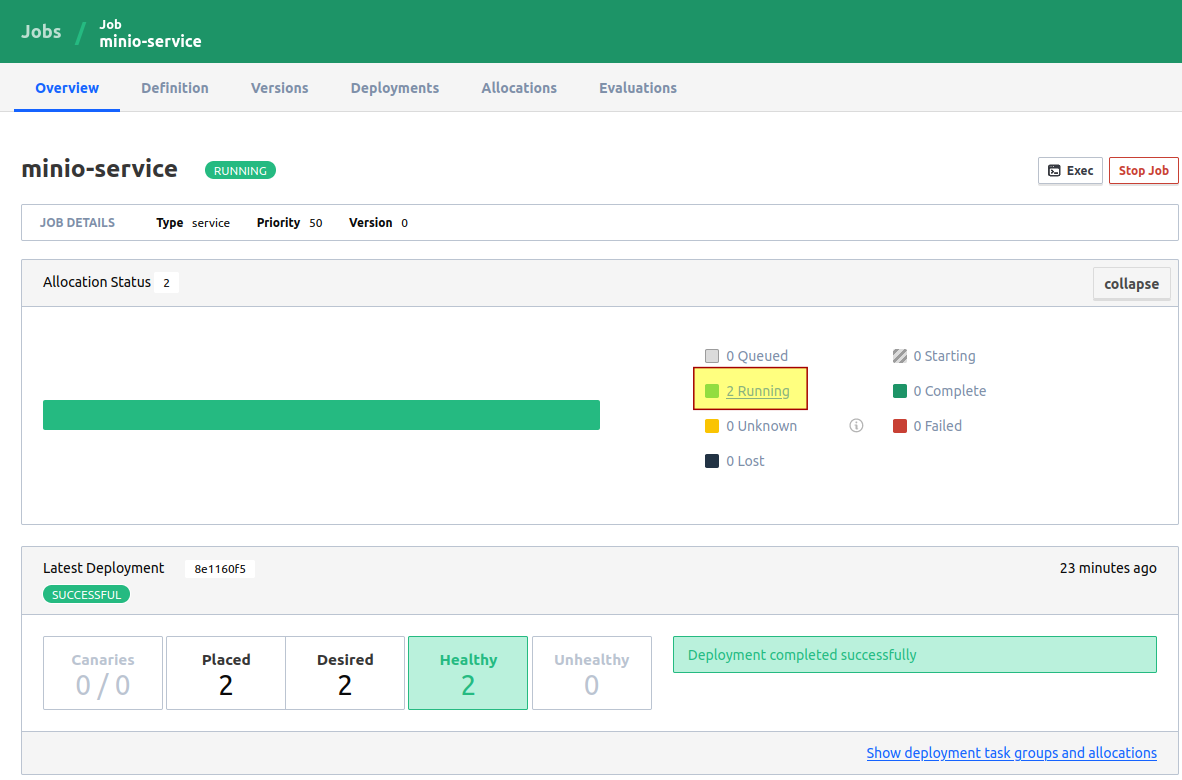Image resolution: width=1182 pixels, height=780 pixels.
Task: Click the '0 Lost' label
Action: click(x=745, y=461)
